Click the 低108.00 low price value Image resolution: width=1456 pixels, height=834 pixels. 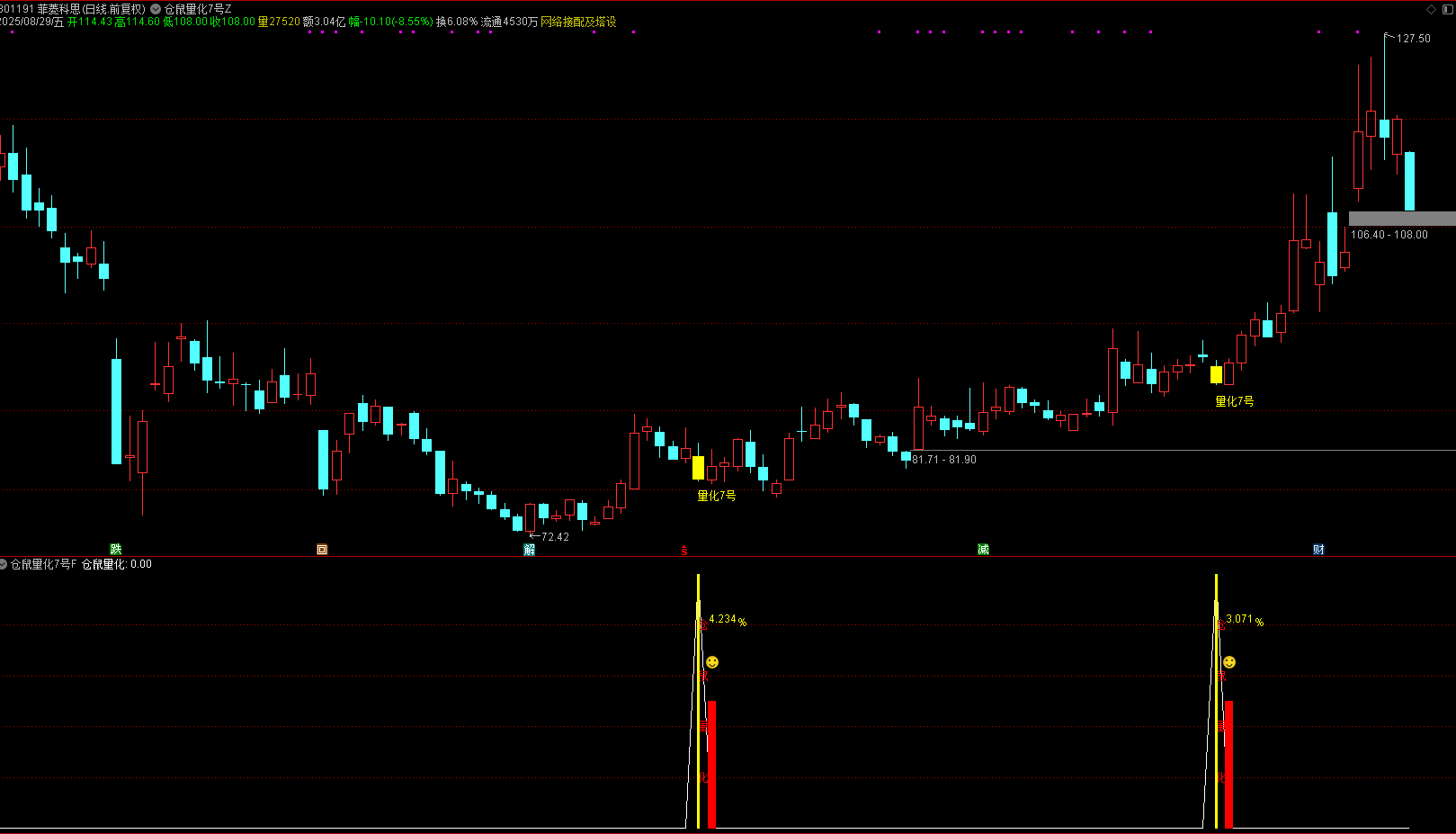click(185, 22)
